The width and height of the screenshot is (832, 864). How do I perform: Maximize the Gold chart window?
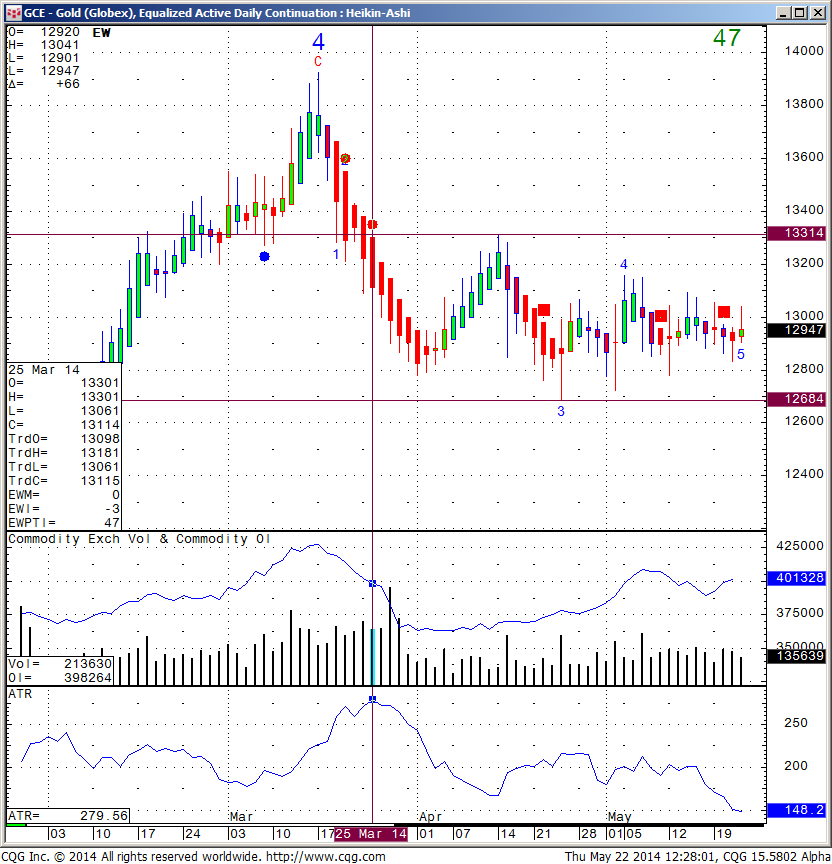(x=797, y=12)
